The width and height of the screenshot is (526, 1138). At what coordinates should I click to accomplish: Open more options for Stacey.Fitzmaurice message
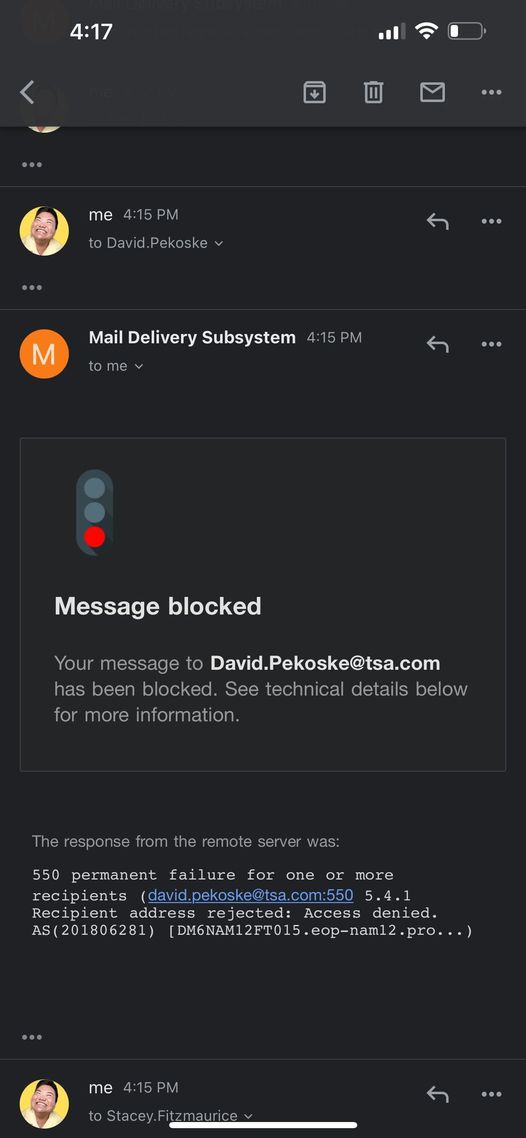[491, 1094]
